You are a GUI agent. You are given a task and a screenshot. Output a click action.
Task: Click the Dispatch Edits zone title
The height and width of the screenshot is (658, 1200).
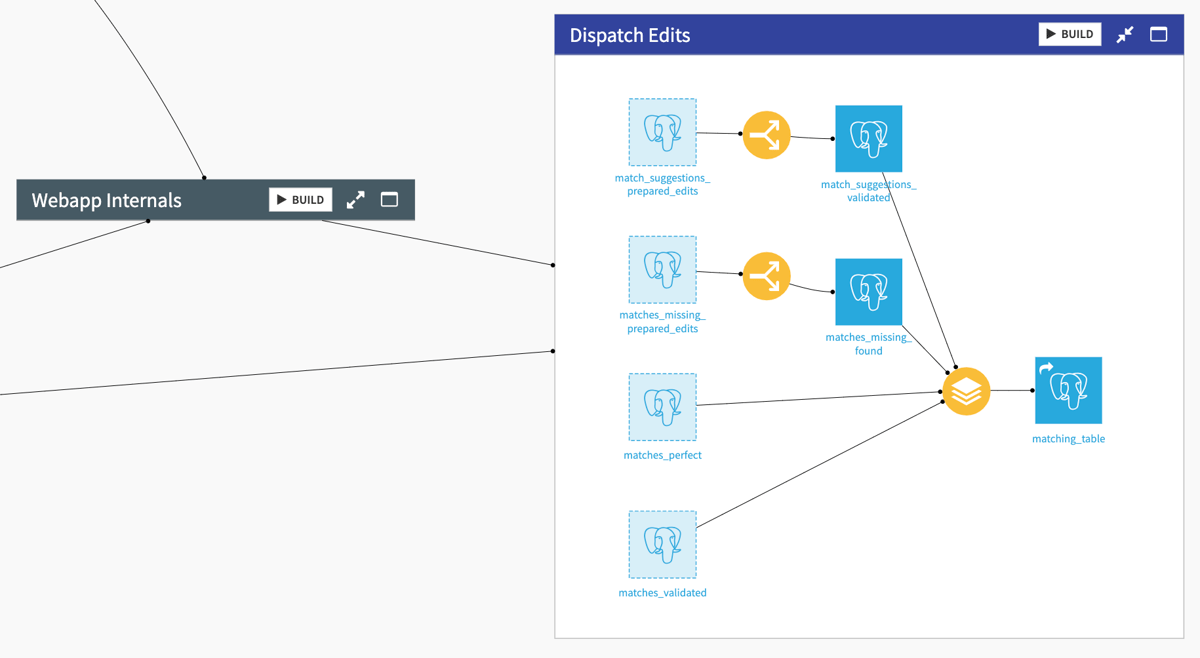point(629,35)
